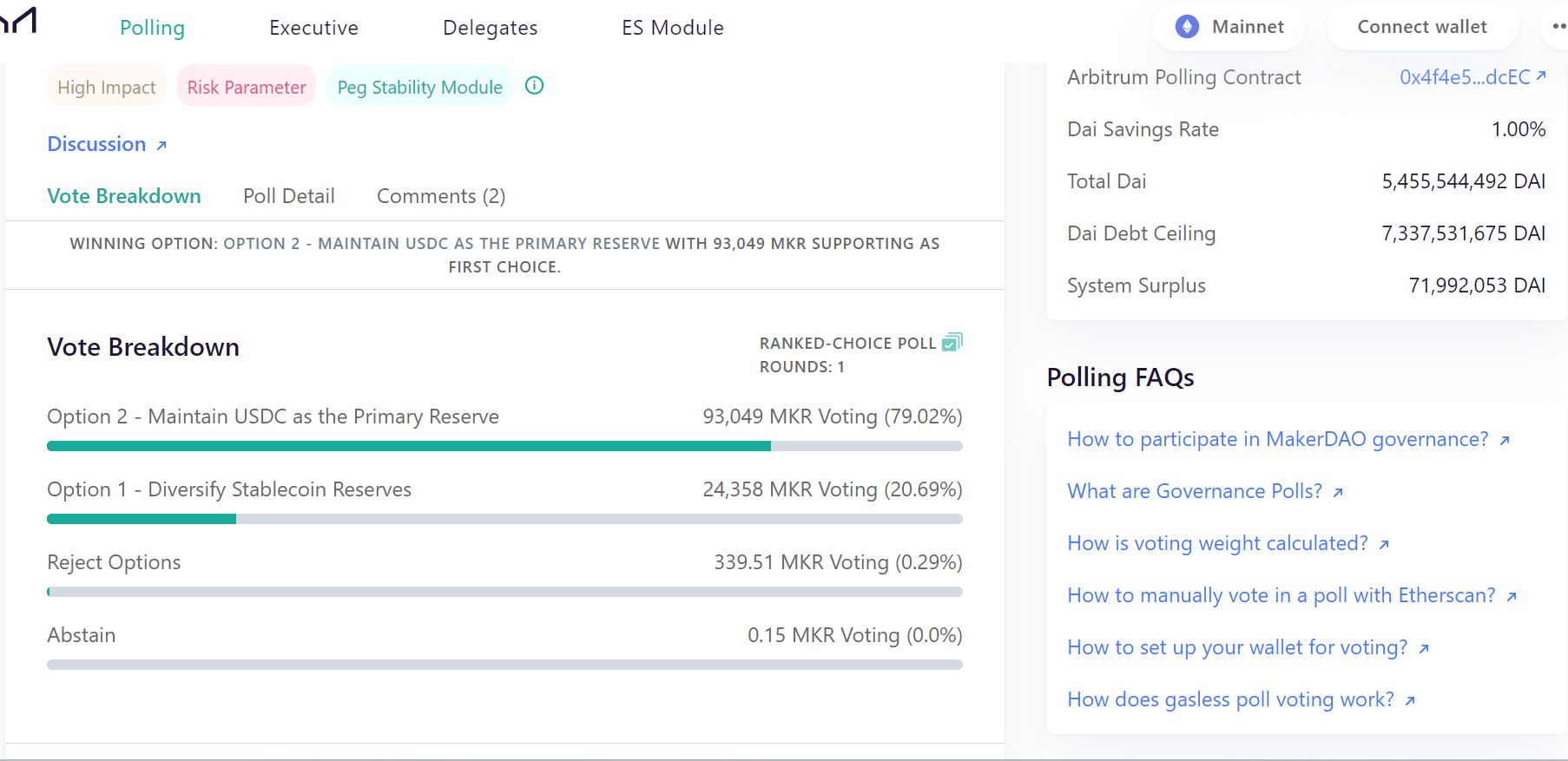1568x761 pixels.
Task: Click the Connect wallet button
Action: pos(1422,27)
